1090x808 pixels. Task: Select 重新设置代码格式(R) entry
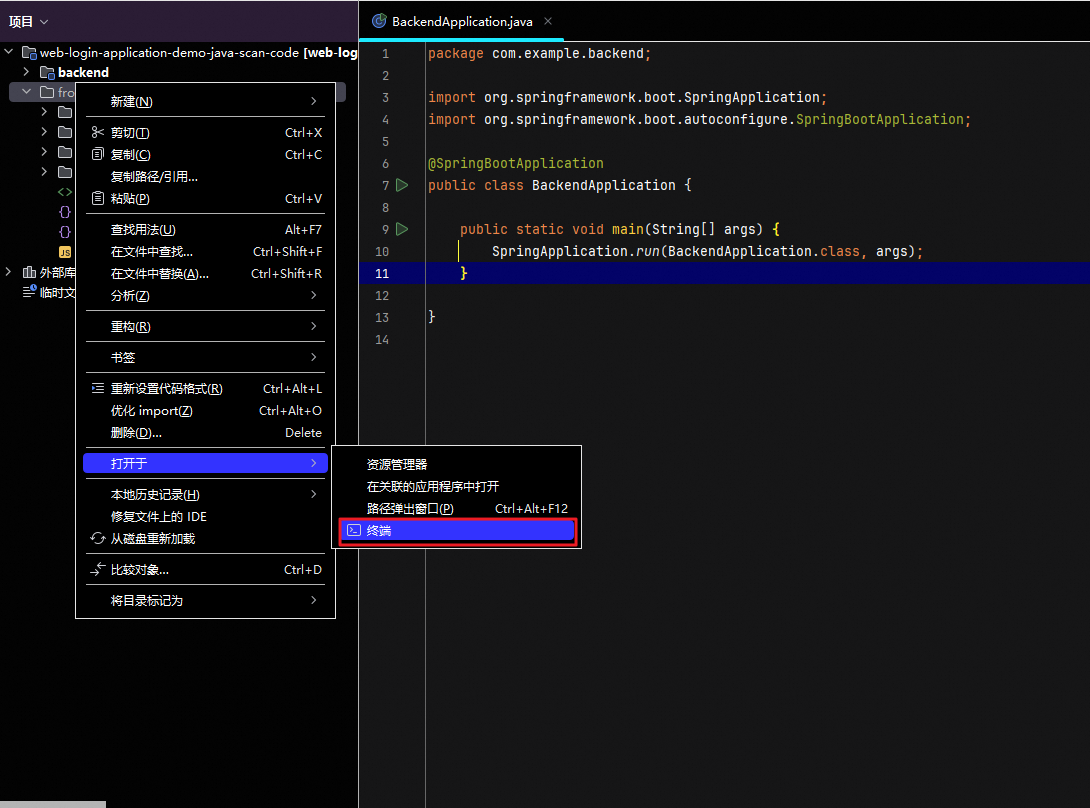coord(205,389)
